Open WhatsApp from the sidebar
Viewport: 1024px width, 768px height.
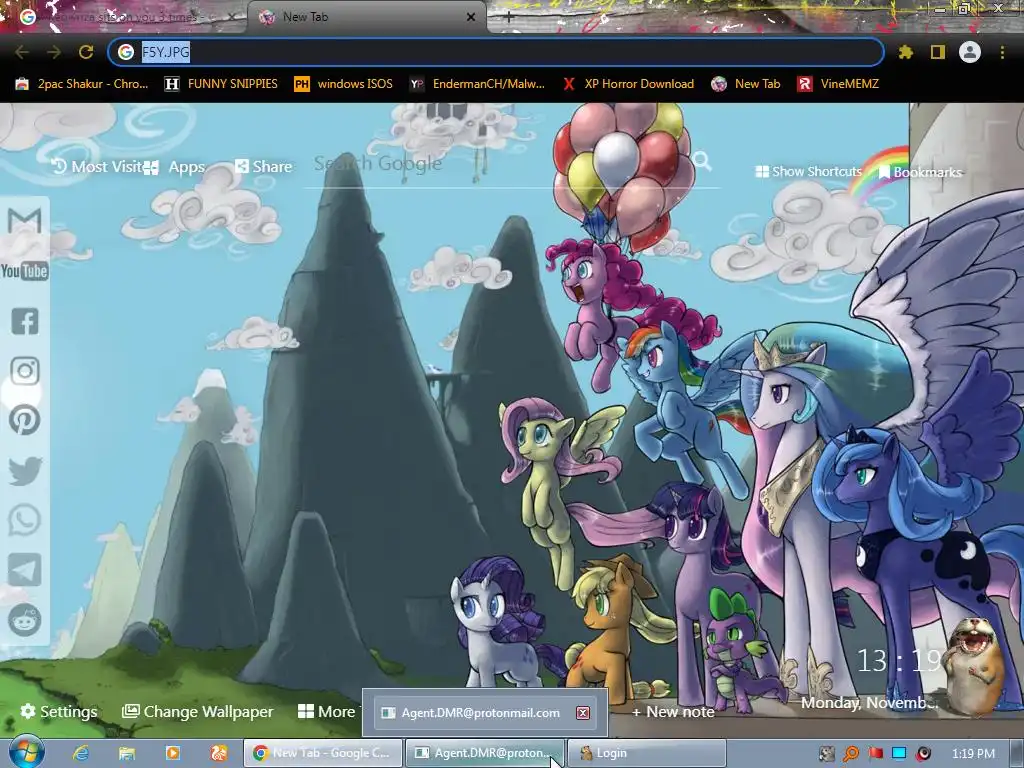[x=25, y=520]
